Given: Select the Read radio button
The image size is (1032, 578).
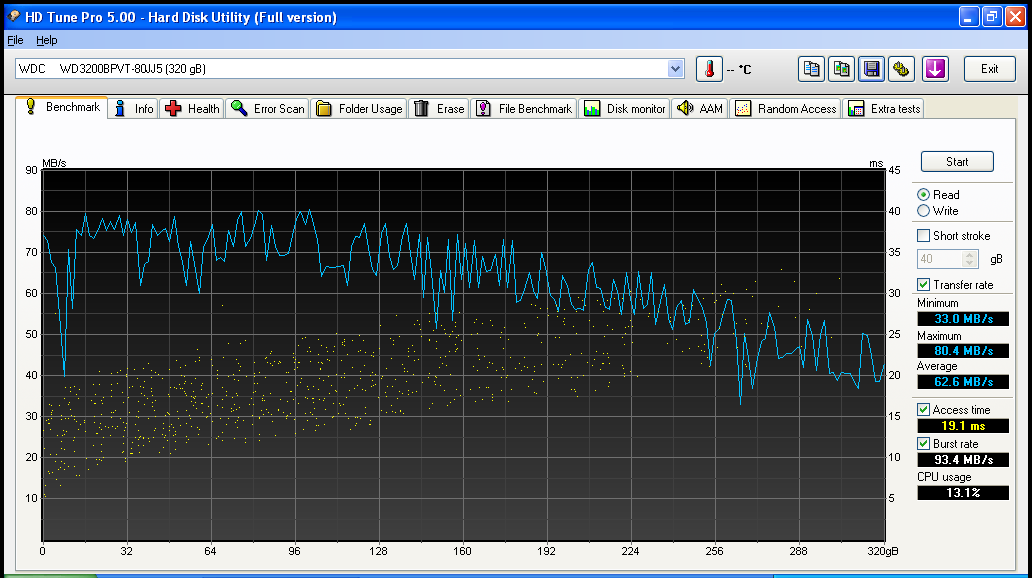Looking at the screenshot, I should point(923,195).
